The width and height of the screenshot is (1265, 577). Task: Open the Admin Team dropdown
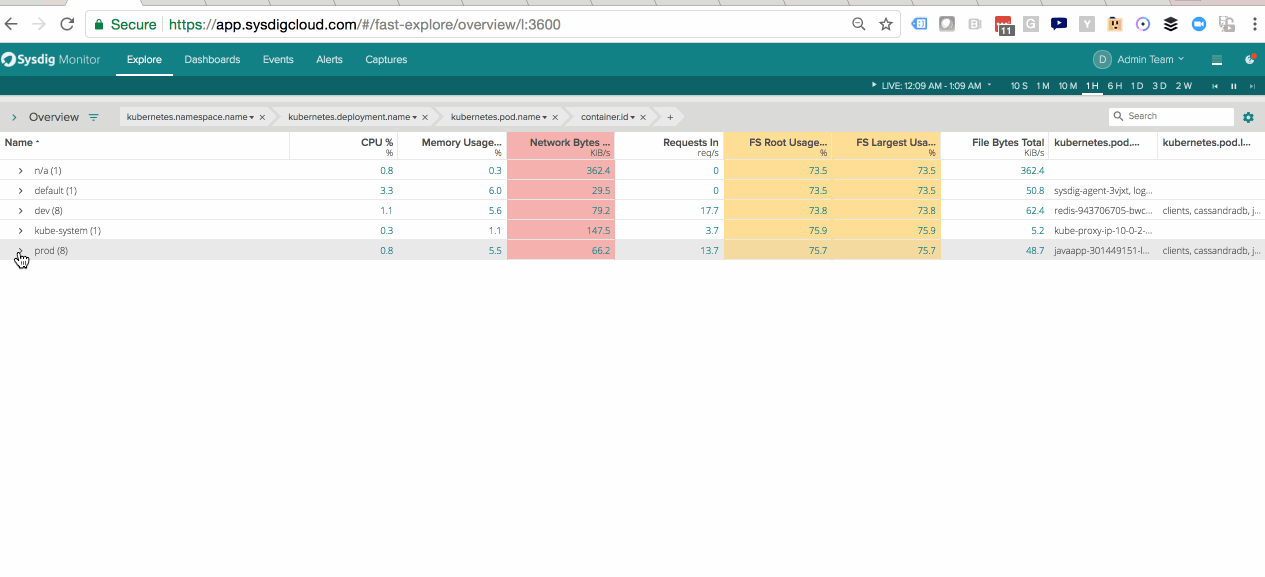click(x=1151, y=59)
